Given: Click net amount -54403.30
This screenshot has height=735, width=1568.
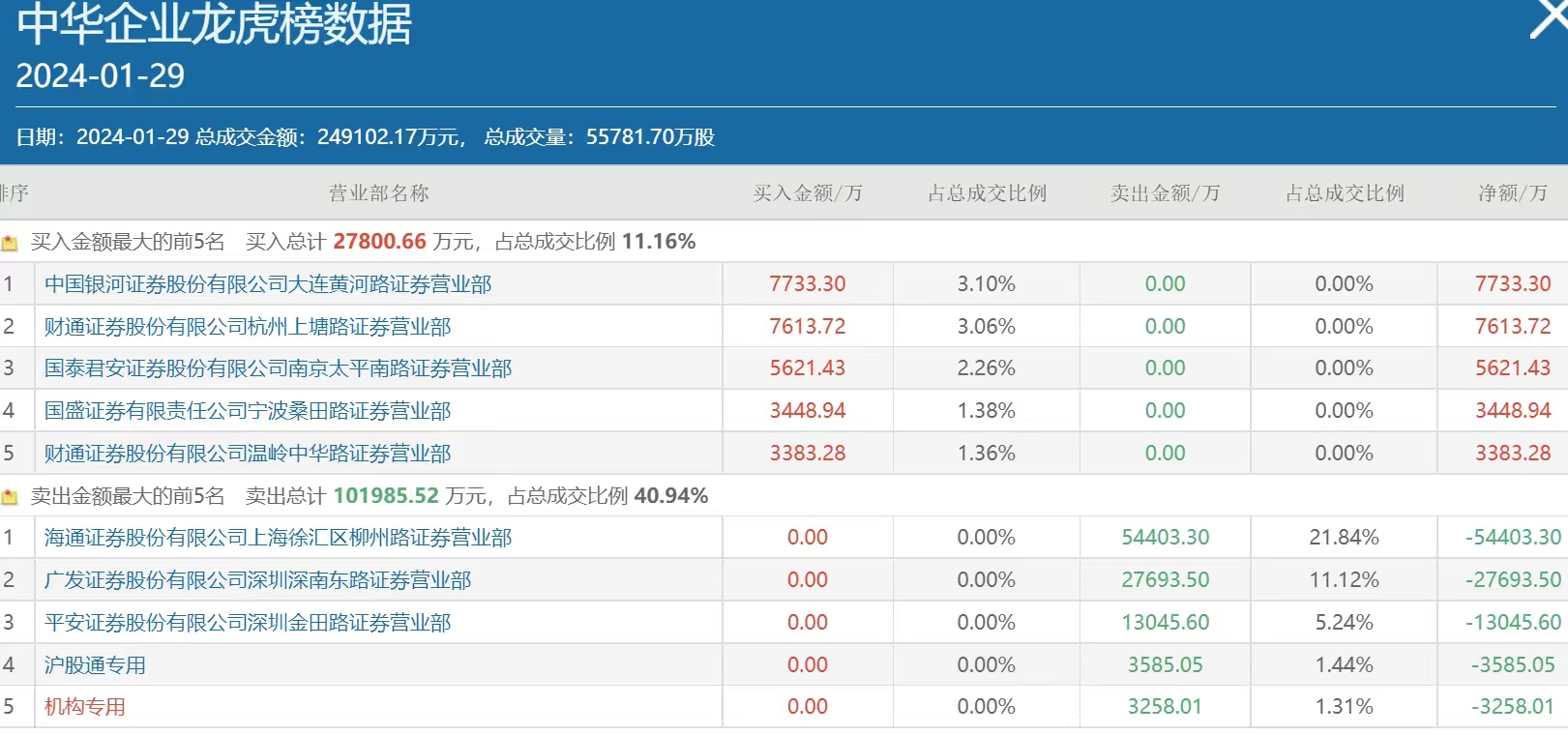Looking at the screenshot, I should (x=1514, y=538).
